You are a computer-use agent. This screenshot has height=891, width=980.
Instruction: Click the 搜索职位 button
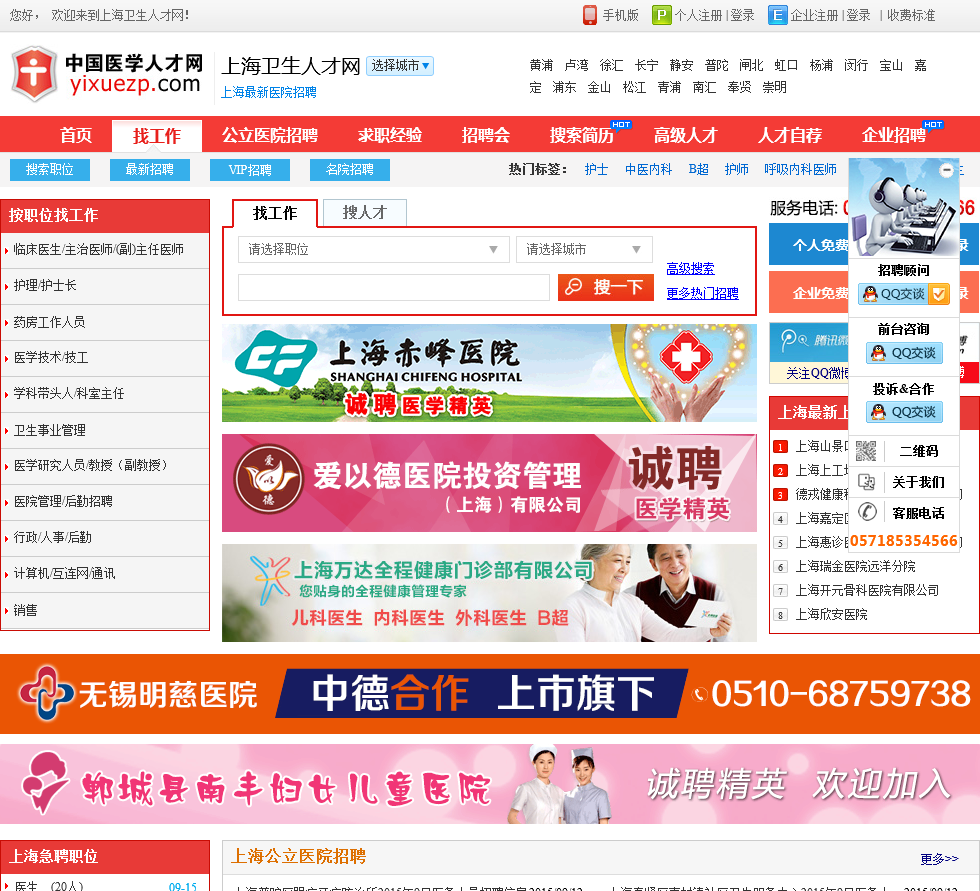coord(50,169)
